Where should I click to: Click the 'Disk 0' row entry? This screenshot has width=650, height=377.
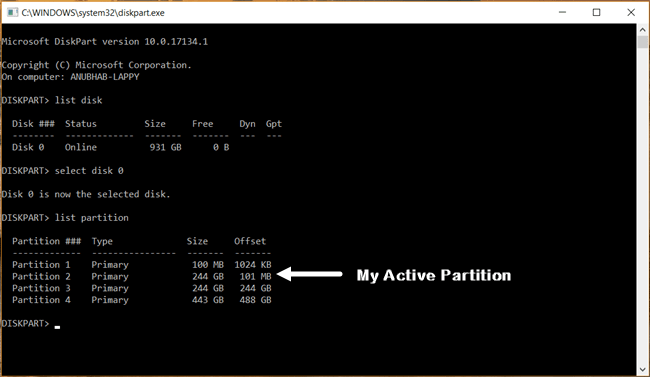28,147
